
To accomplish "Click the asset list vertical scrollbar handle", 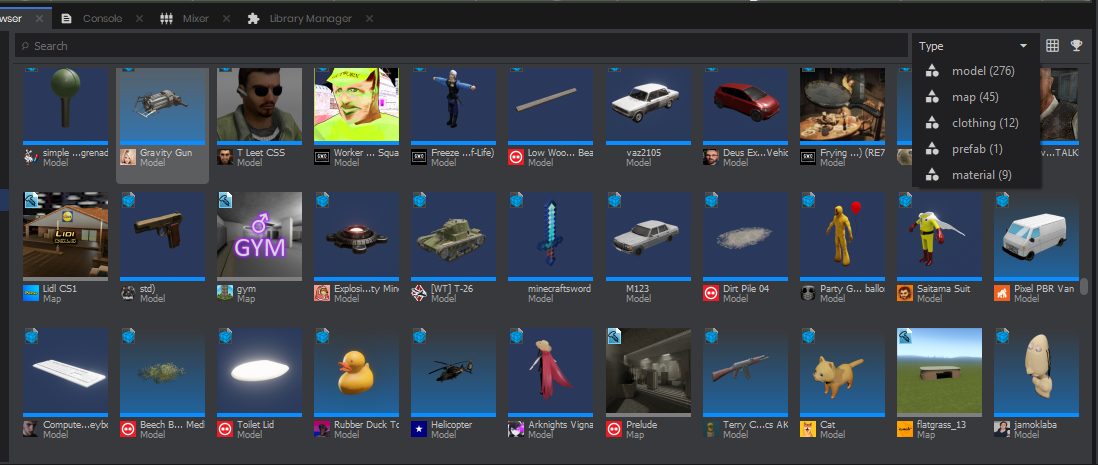I will click(1084, 286).
